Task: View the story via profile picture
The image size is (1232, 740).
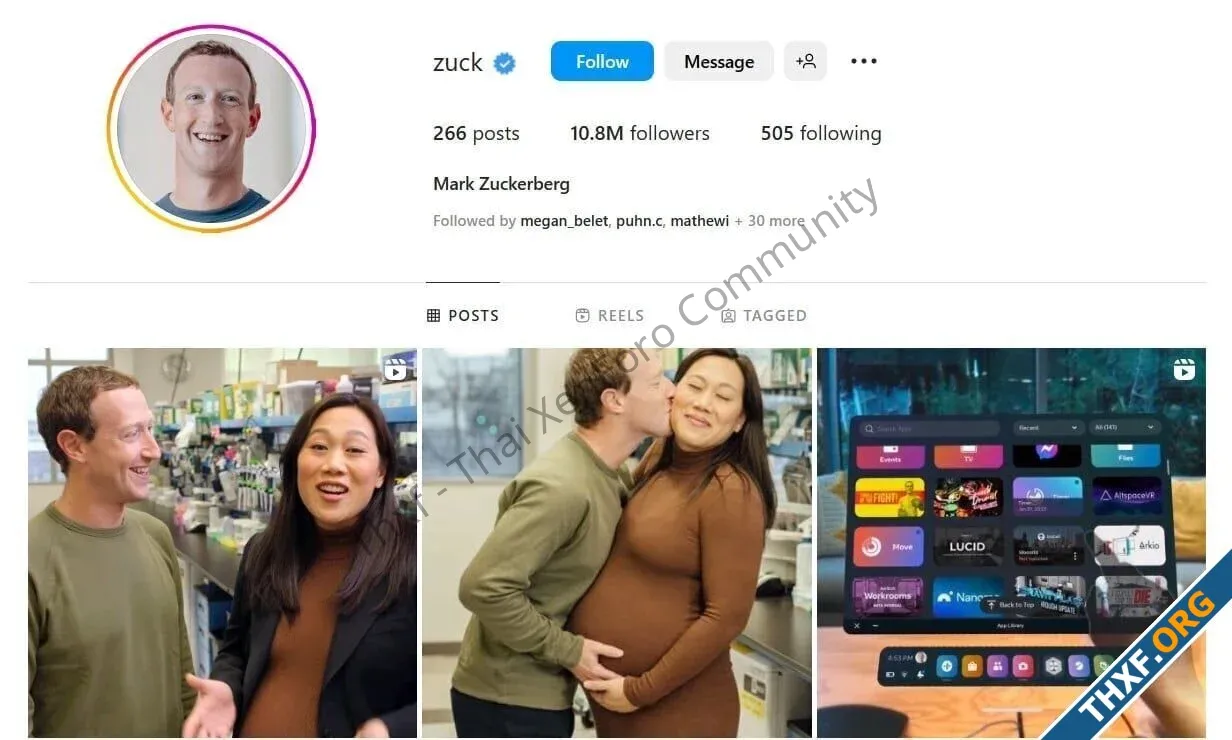Action: pos(211,129)
